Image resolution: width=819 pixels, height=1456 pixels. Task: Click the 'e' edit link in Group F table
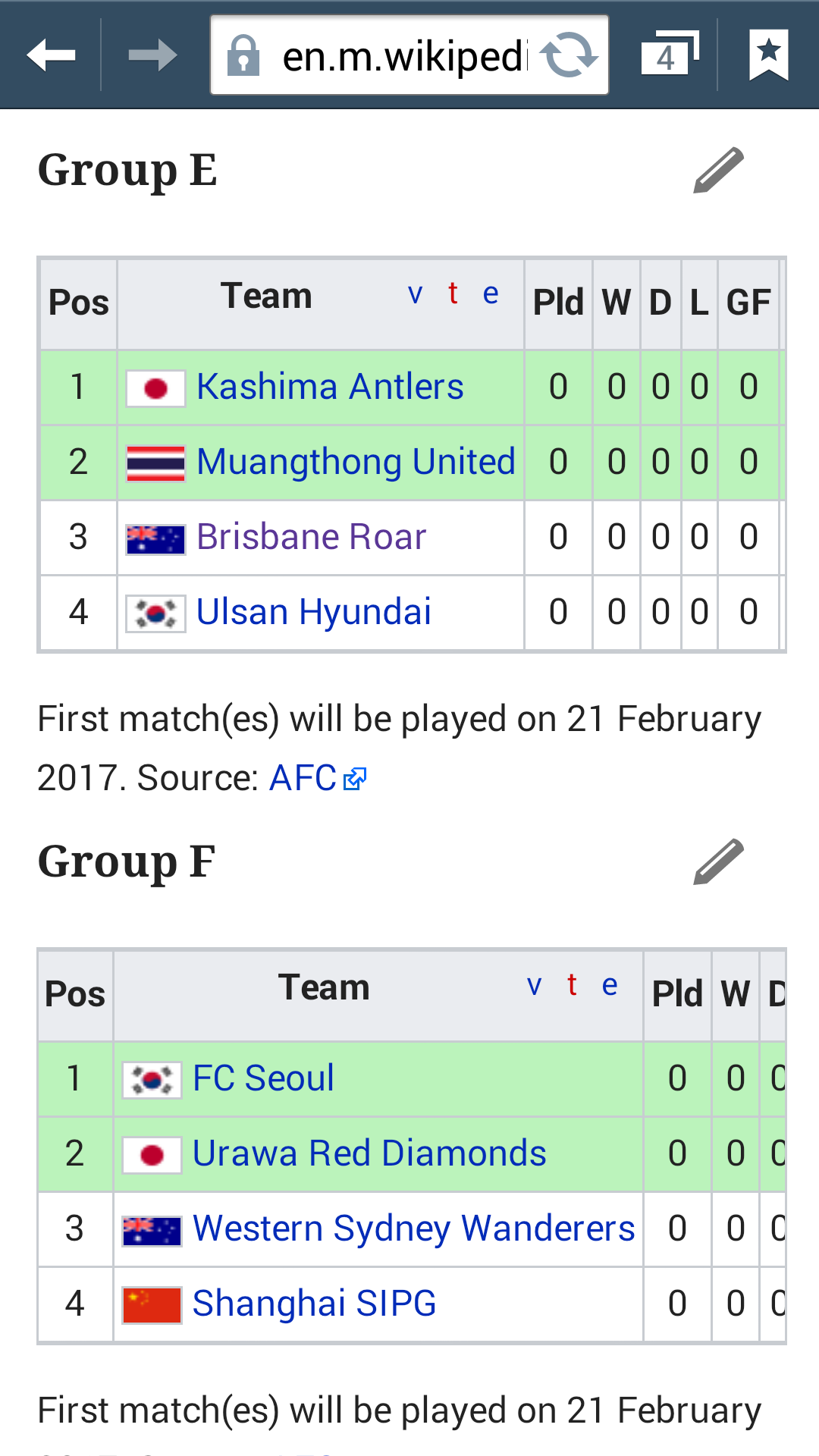tap(610, 985)
